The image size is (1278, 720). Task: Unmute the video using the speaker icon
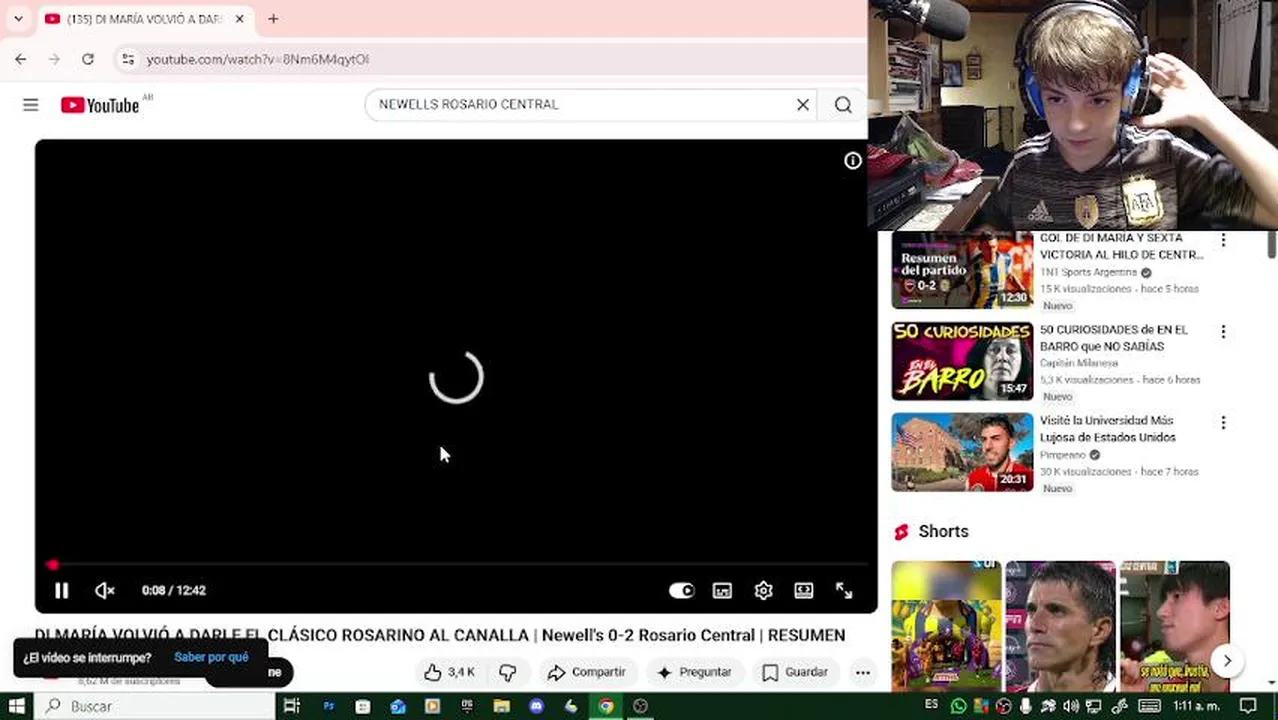(104, 591)
